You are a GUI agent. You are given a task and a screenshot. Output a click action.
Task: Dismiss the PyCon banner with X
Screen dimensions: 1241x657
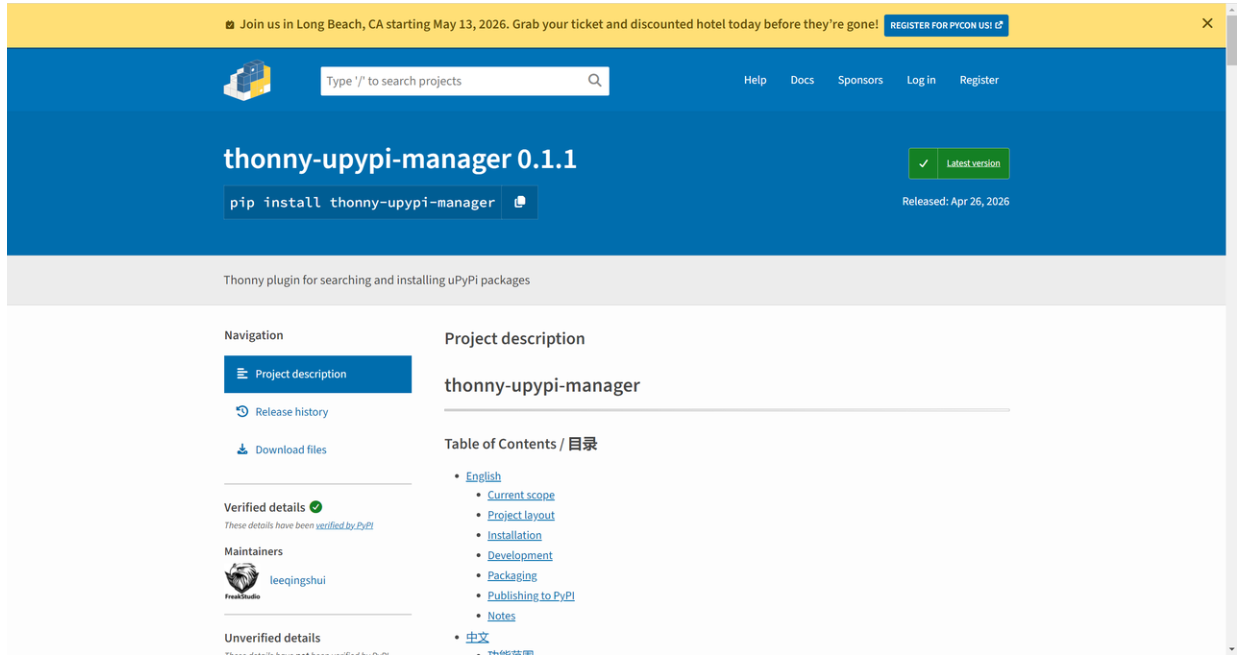[1207, 24]
